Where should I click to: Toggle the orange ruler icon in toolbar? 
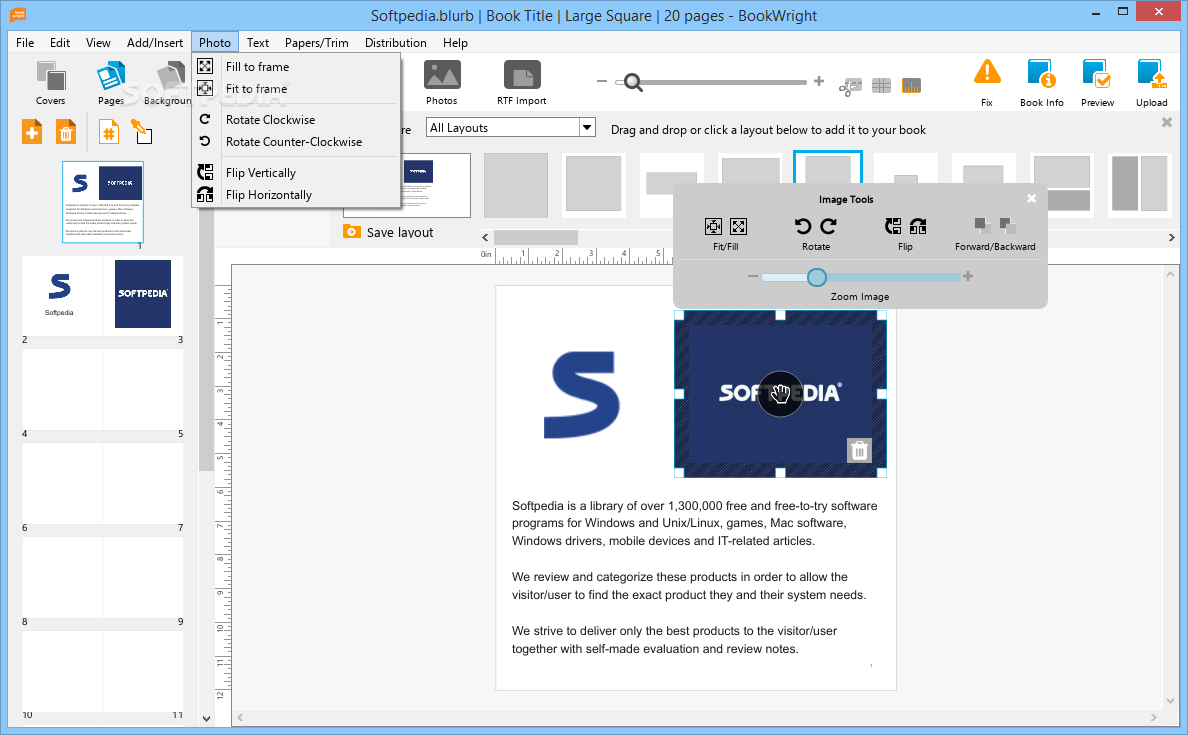tap(911, 86)
